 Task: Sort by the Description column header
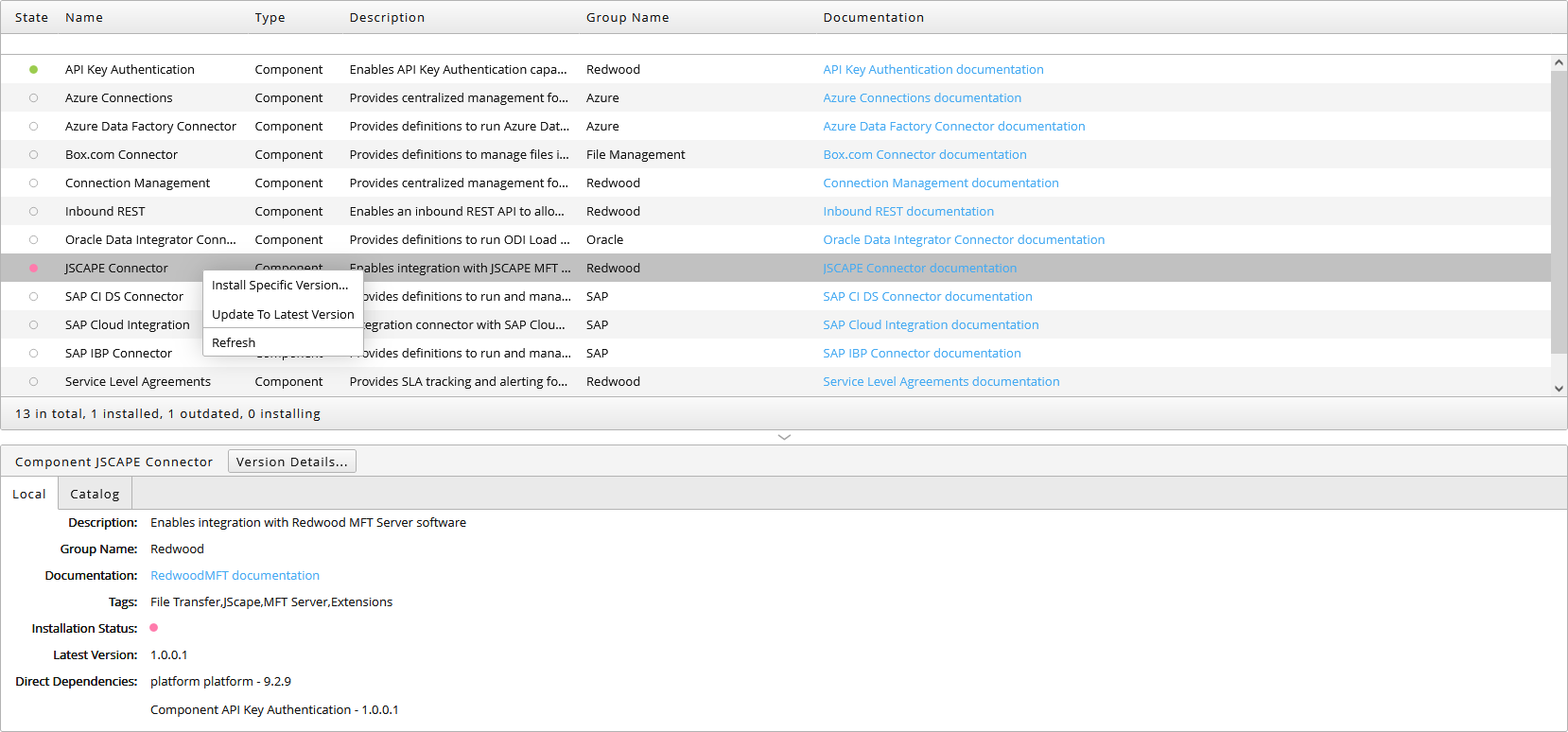387,17
